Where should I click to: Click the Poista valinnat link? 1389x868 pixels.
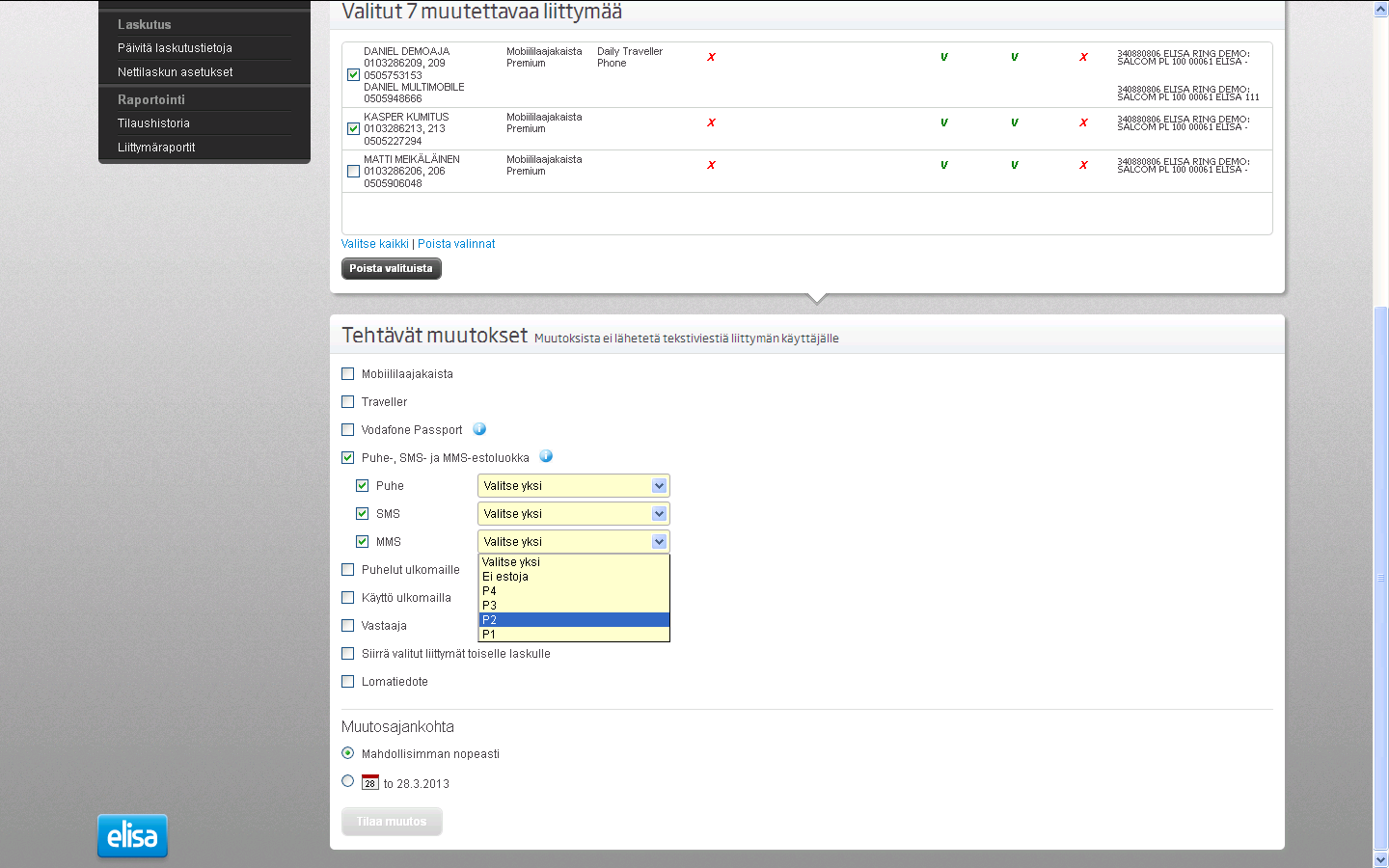[x=456, y=244]
